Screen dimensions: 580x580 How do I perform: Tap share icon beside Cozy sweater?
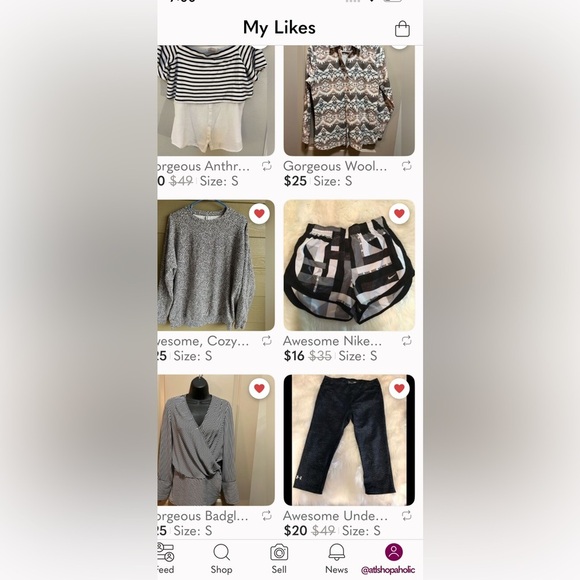coord(267,341)
